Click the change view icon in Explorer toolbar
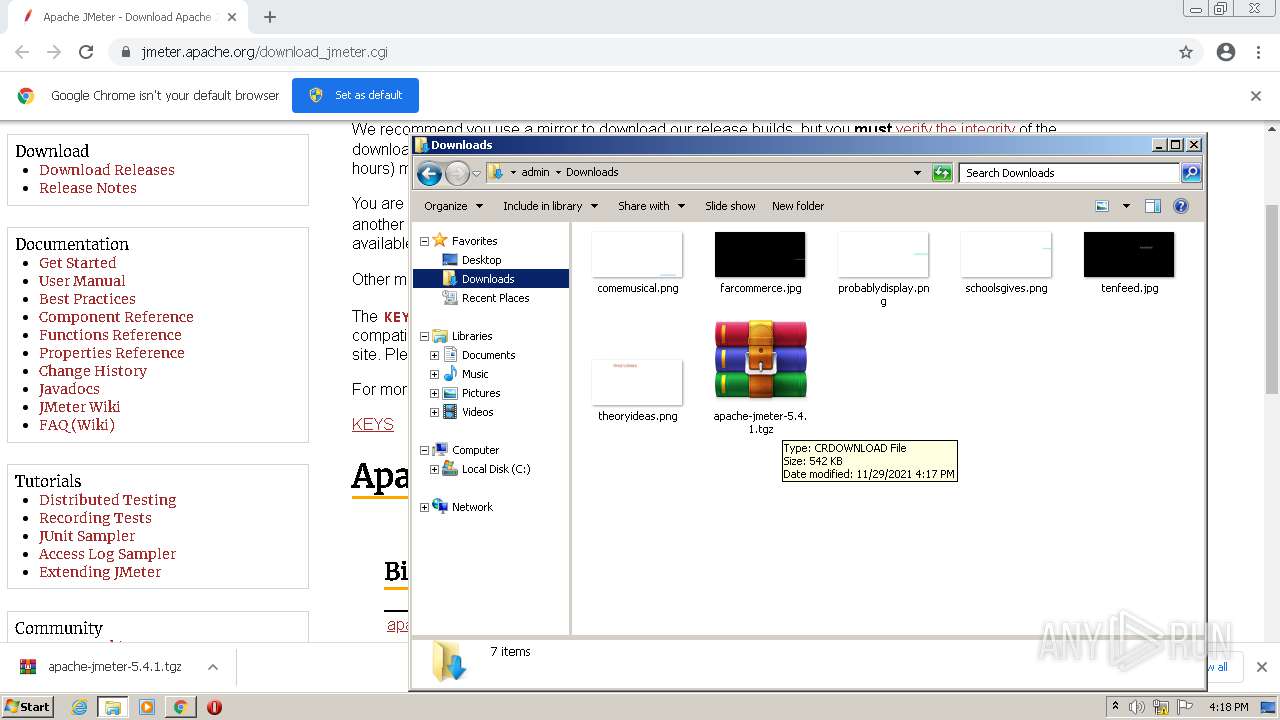This screenshot has width=1280, height=720. (1102, 206)
